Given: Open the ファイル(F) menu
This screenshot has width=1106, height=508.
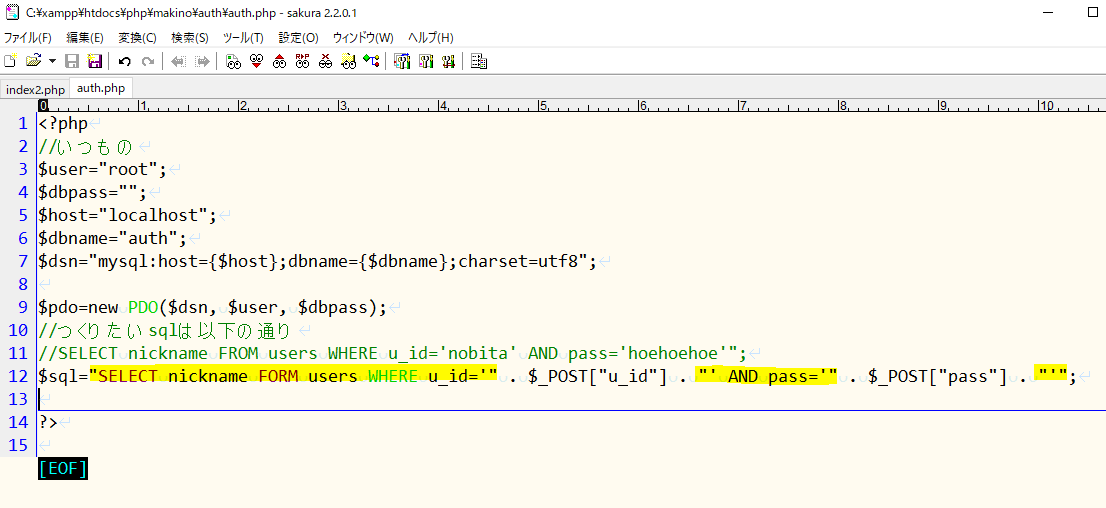Looking at the screenshot, I should pos(28,37).
